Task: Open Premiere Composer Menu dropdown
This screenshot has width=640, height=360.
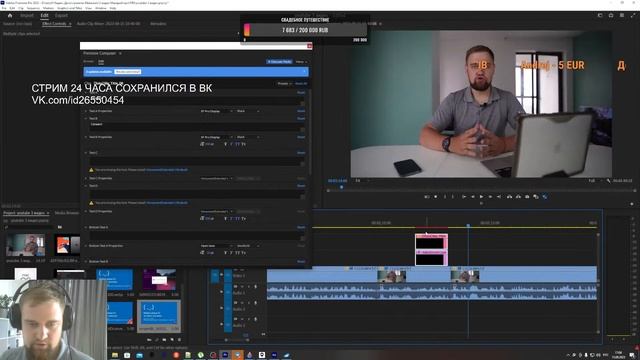Action: pyautogui.click(x=301, y=62)
